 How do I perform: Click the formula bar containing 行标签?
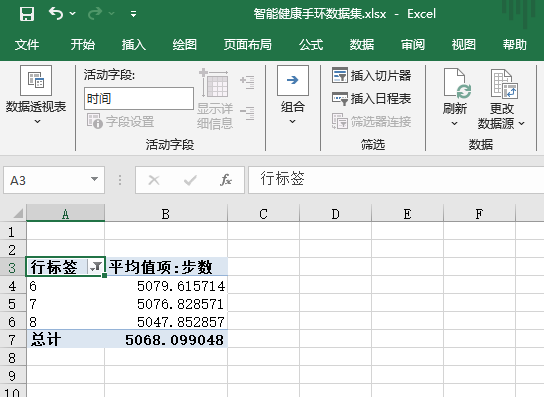[396, 180]
